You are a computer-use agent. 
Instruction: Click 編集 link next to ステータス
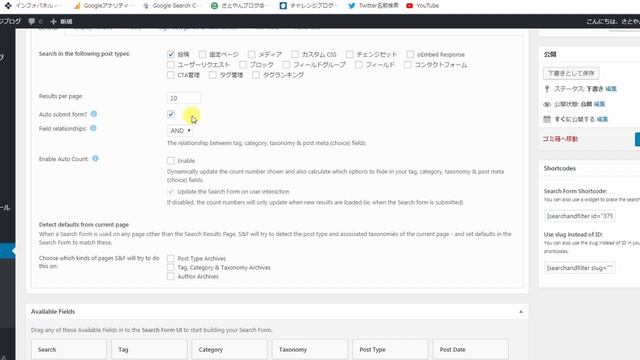611,89
